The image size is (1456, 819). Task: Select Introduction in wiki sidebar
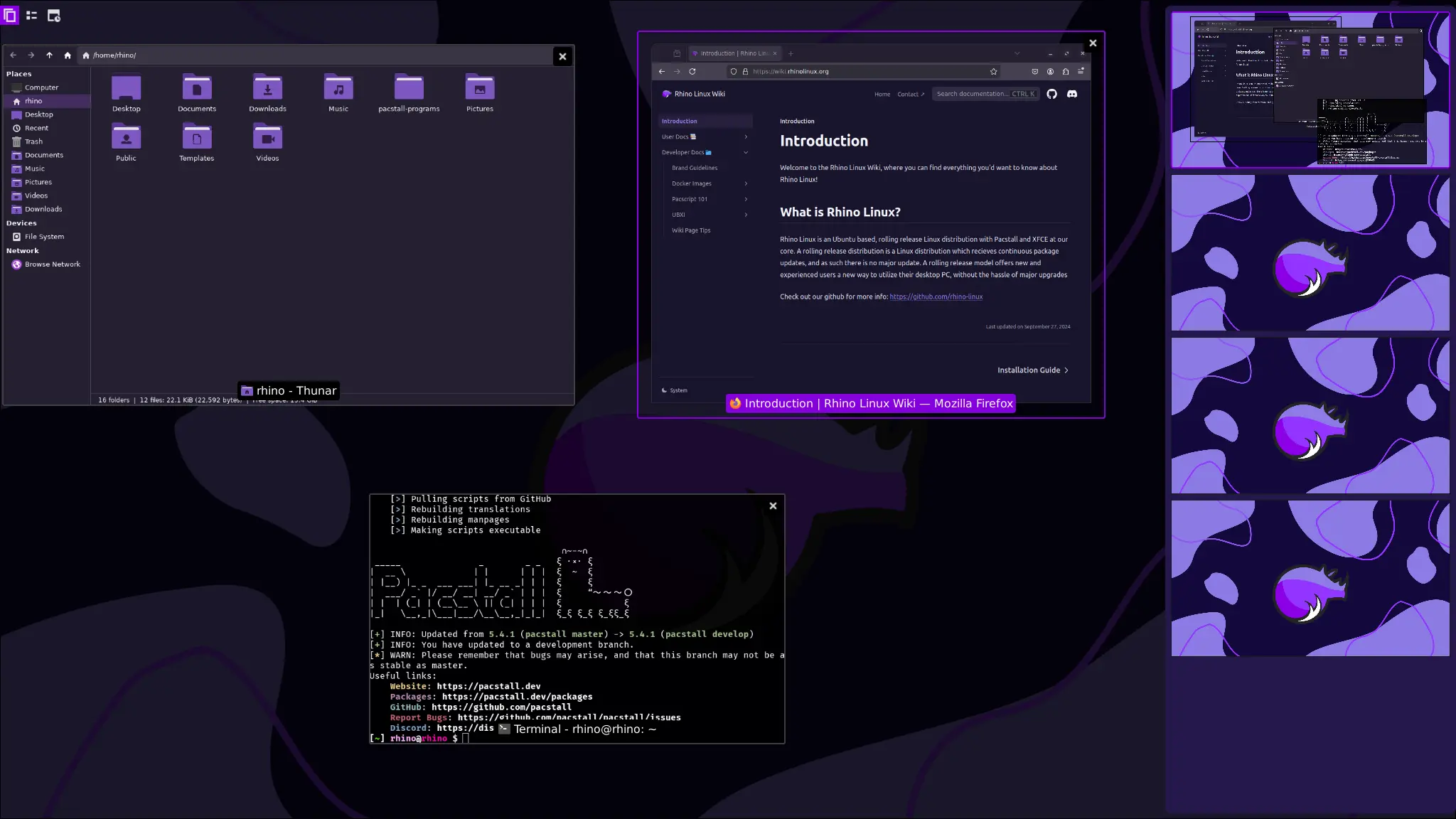(x=705, y=121)
